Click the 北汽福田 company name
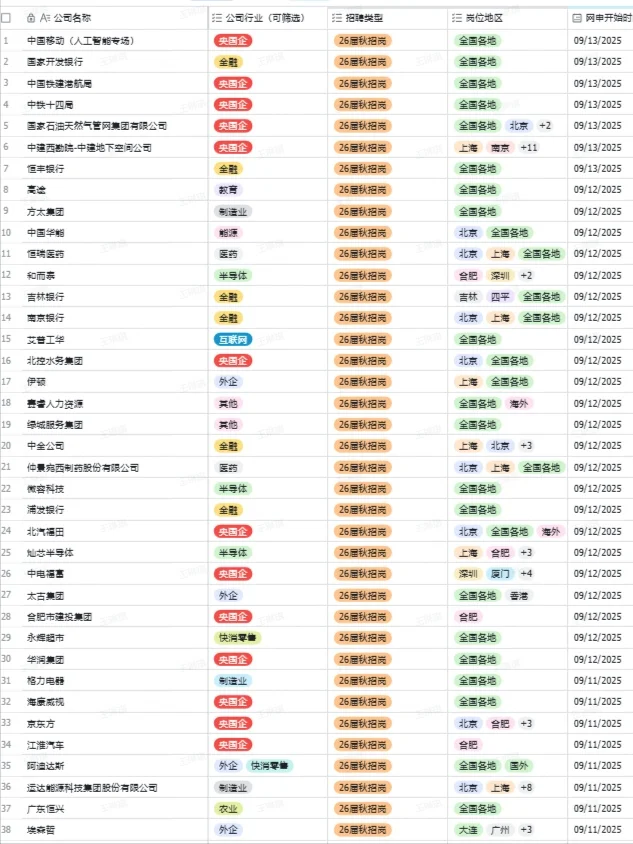Viewport: 633px width, 844px height. pos(46,531)
